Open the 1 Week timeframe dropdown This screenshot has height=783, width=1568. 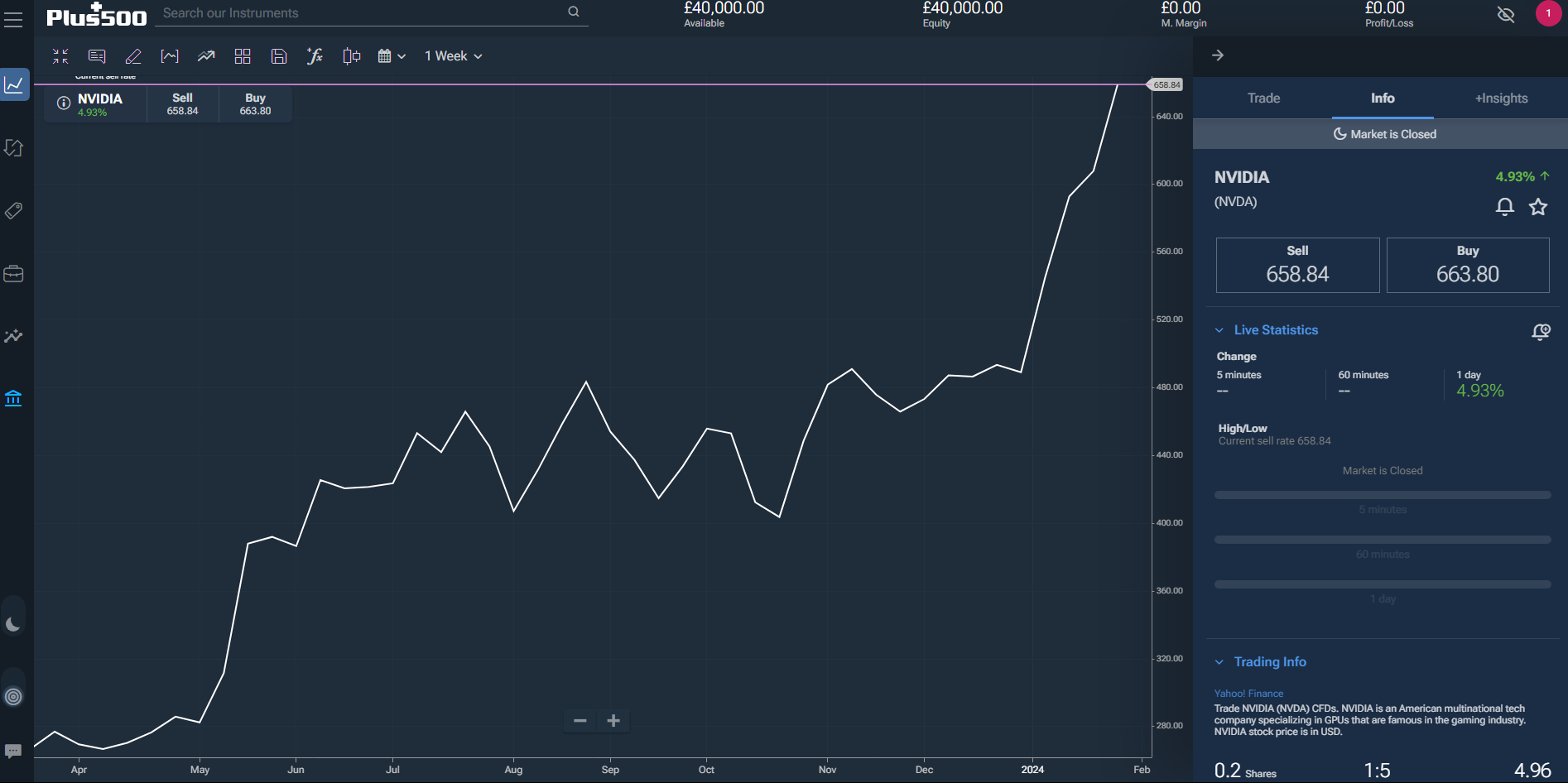tap(453, 55)
